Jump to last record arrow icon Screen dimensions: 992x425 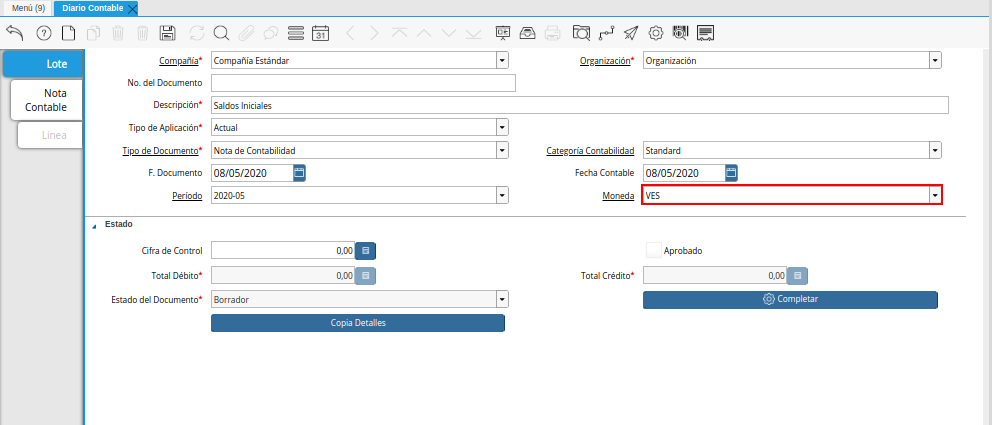pos(473,33)
